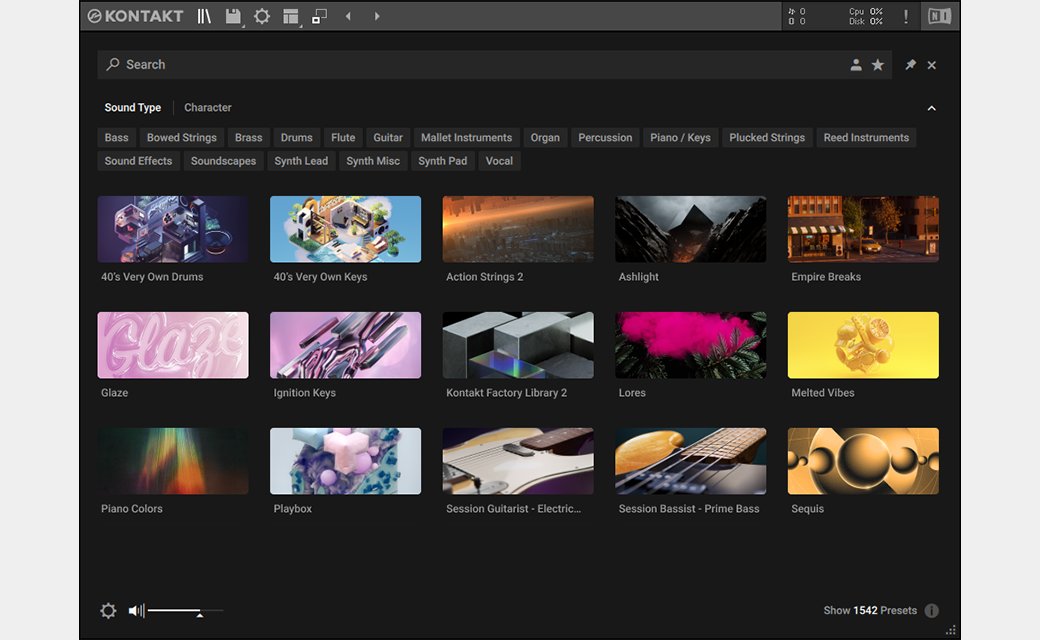The width and height of the screenshot is (1040, 640).
Task: Click Show 1542 Presets
Action: [x=870, y=611]
